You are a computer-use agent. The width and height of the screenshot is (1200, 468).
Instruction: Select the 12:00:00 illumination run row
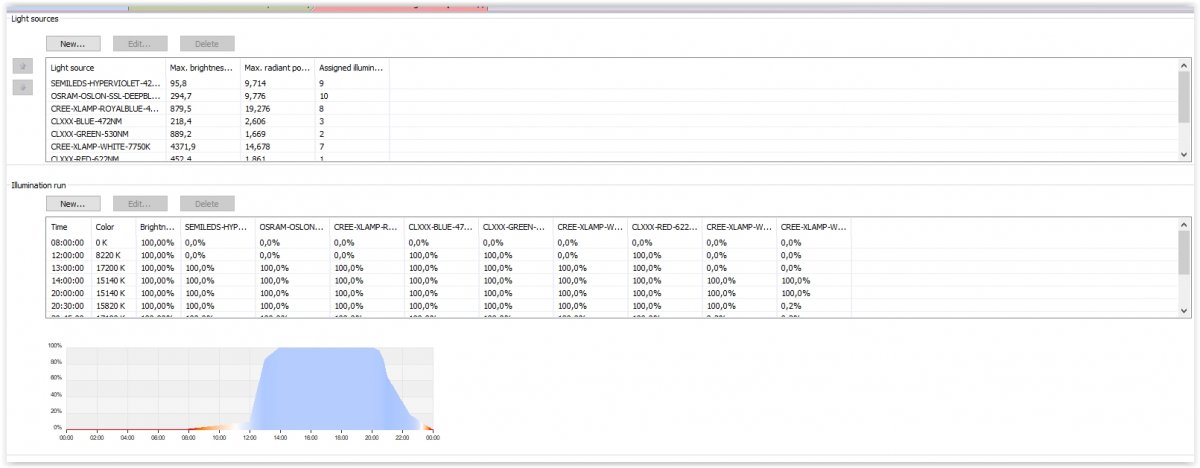point(612,255)
